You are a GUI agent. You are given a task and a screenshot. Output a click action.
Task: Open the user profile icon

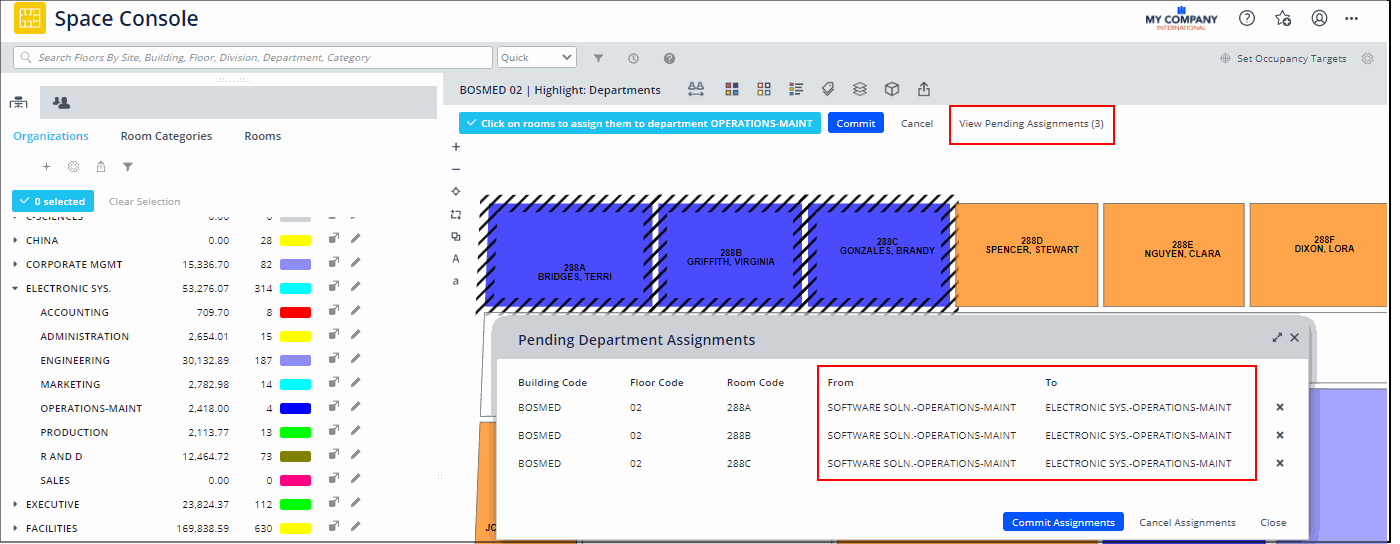coord(1319,18)
